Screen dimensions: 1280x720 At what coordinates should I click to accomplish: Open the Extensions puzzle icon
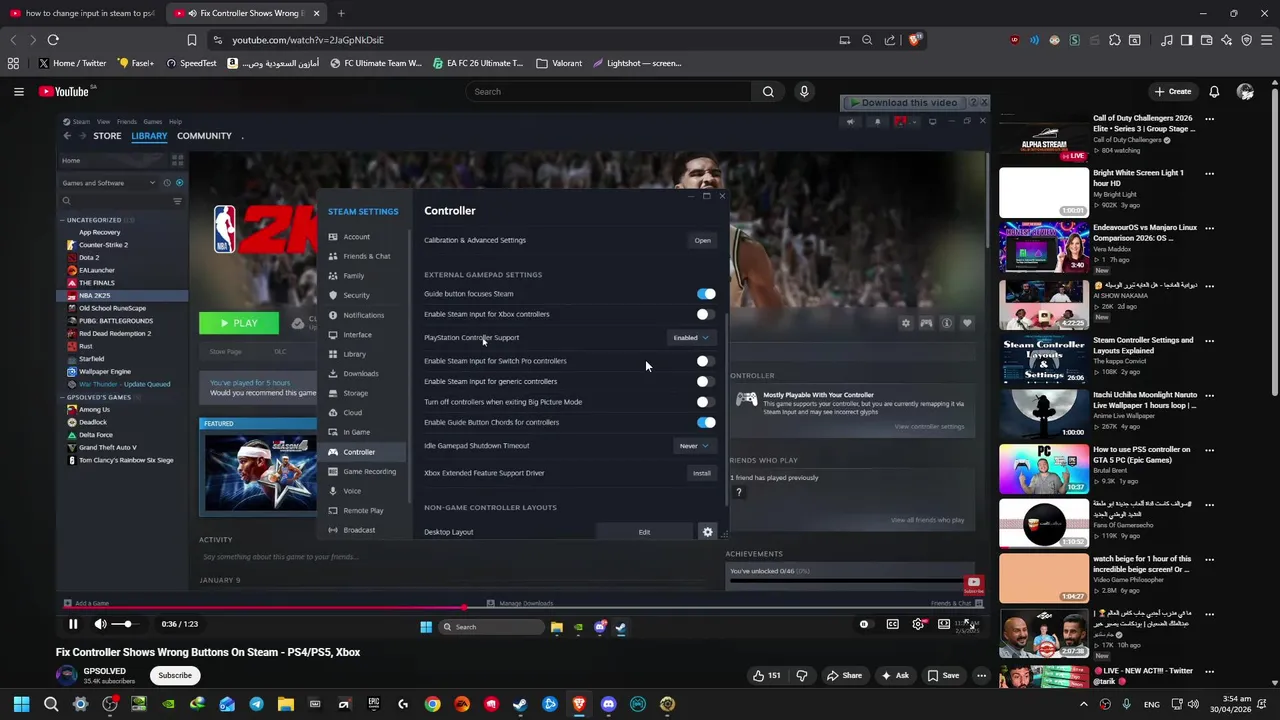(1115, 40)
